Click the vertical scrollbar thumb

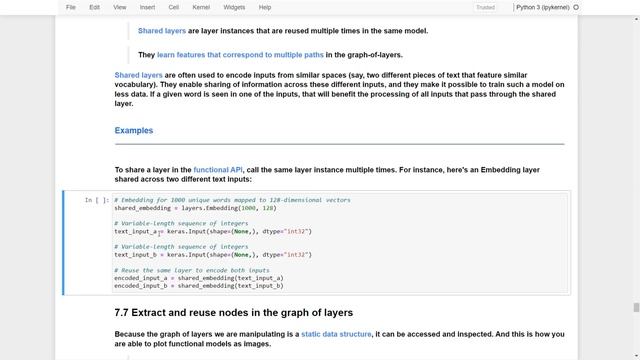coord(636,307)
